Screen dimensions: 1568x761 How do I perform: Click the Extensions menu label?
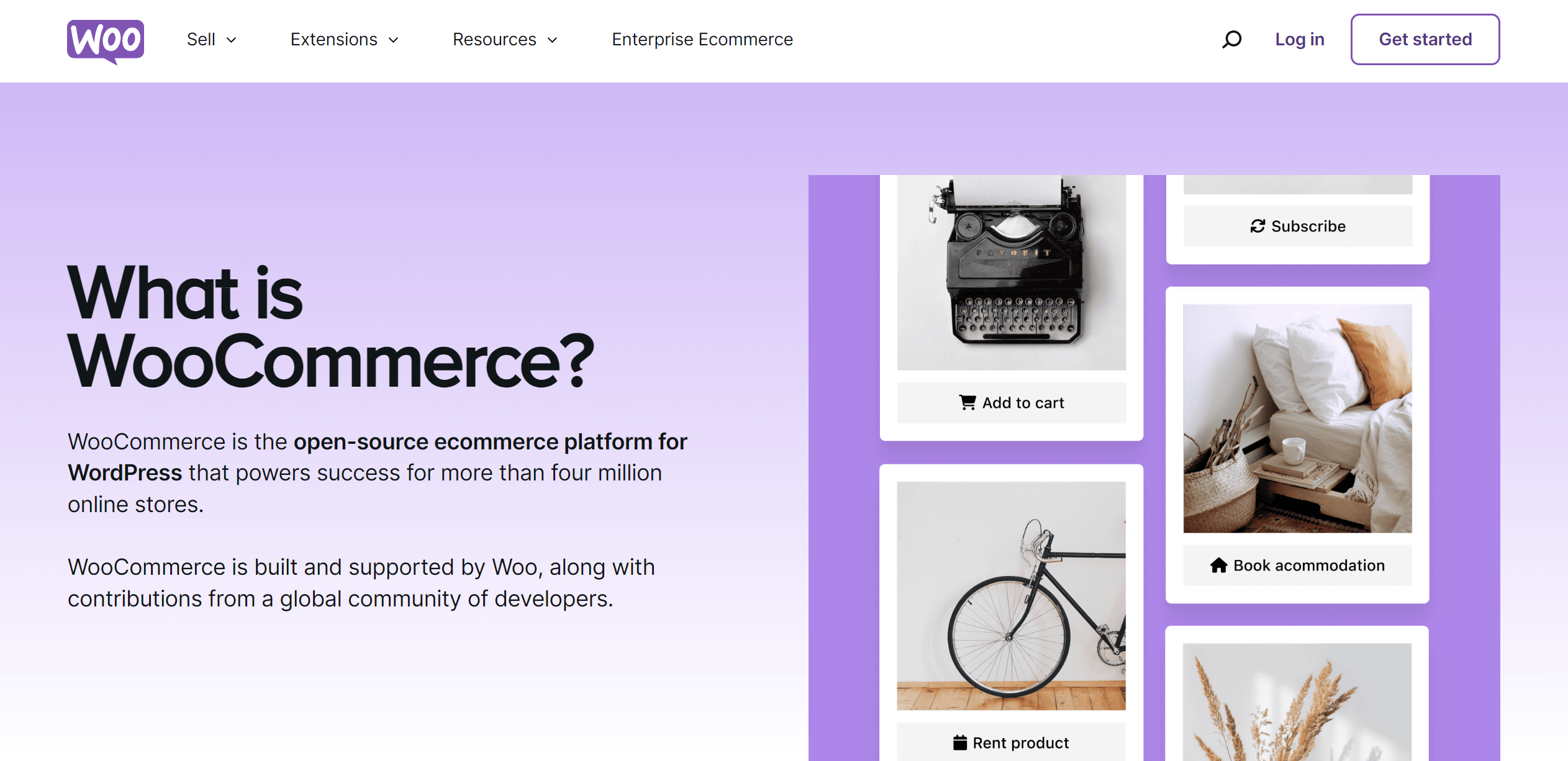tap(333, 40)
